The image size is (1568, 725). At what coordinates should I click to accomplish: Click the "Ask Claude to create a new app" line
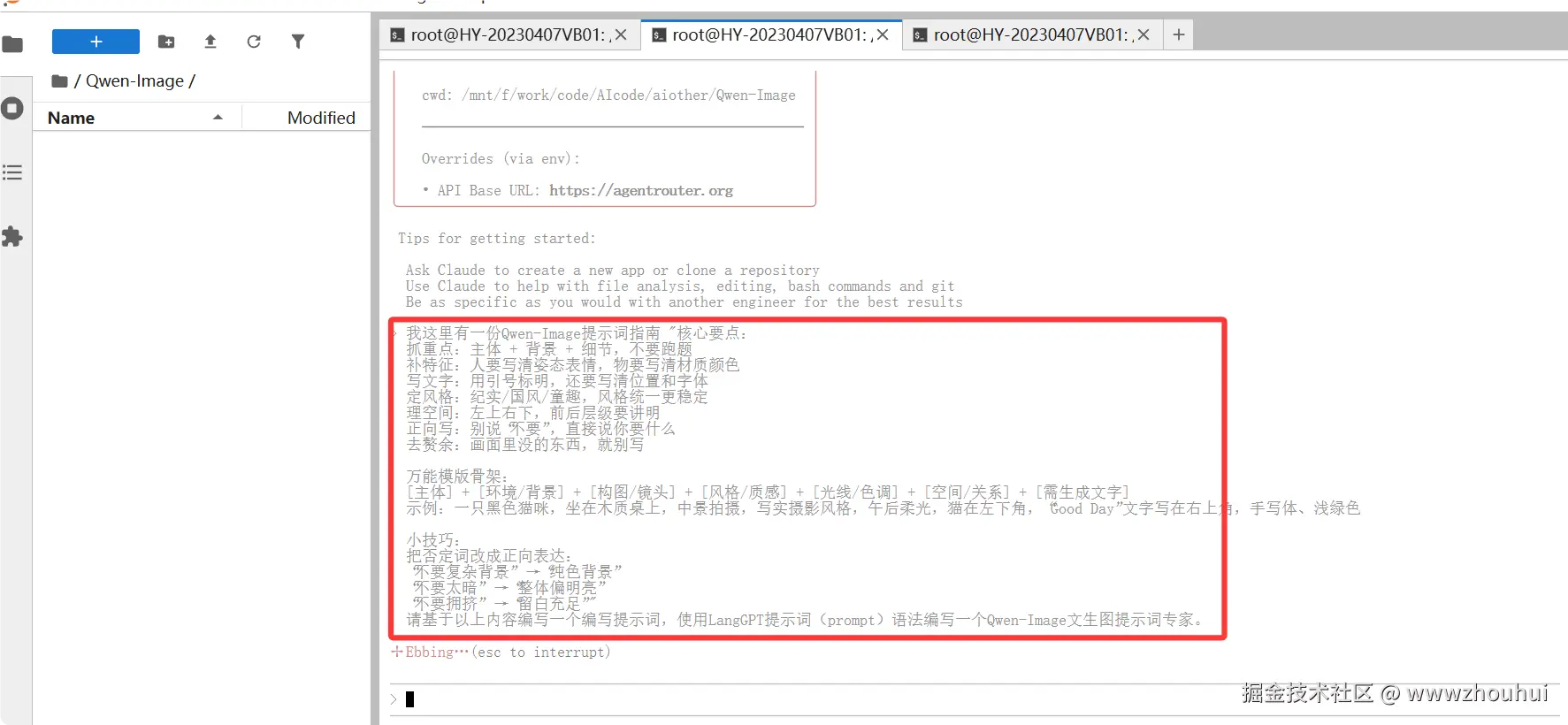click(x=613, y=271)
